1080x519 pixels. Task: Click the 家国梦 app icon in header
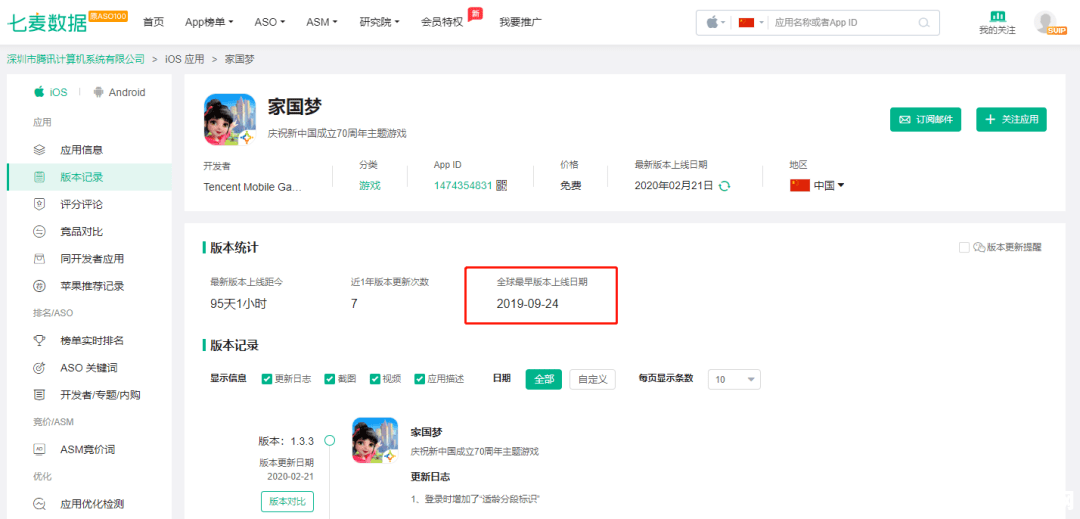[x=230, y=119]
